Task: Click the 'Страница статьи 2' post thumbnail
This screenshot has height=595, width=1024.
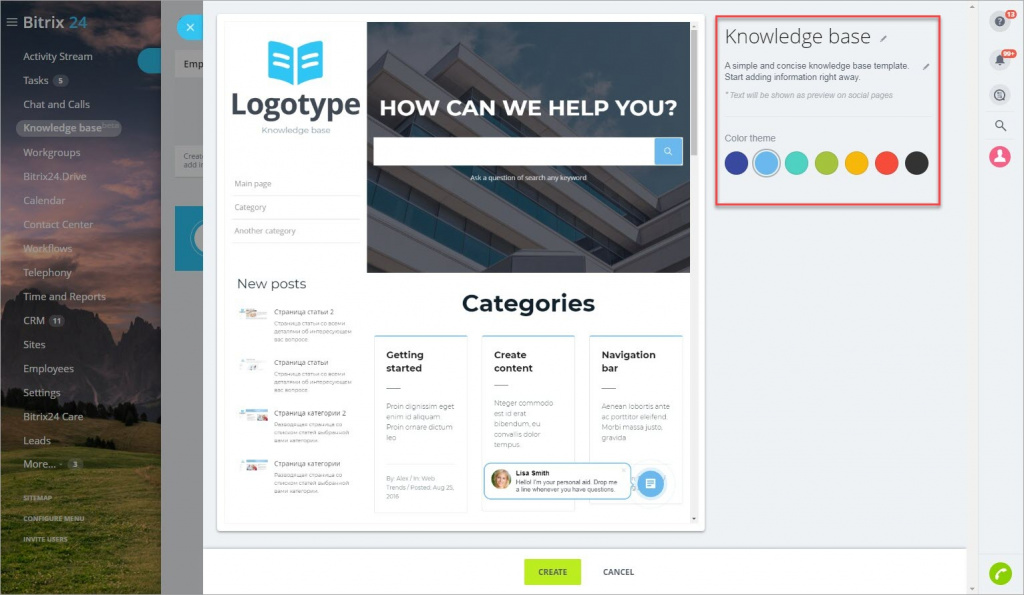Action: pyautogui.click(x=253, y=314)
